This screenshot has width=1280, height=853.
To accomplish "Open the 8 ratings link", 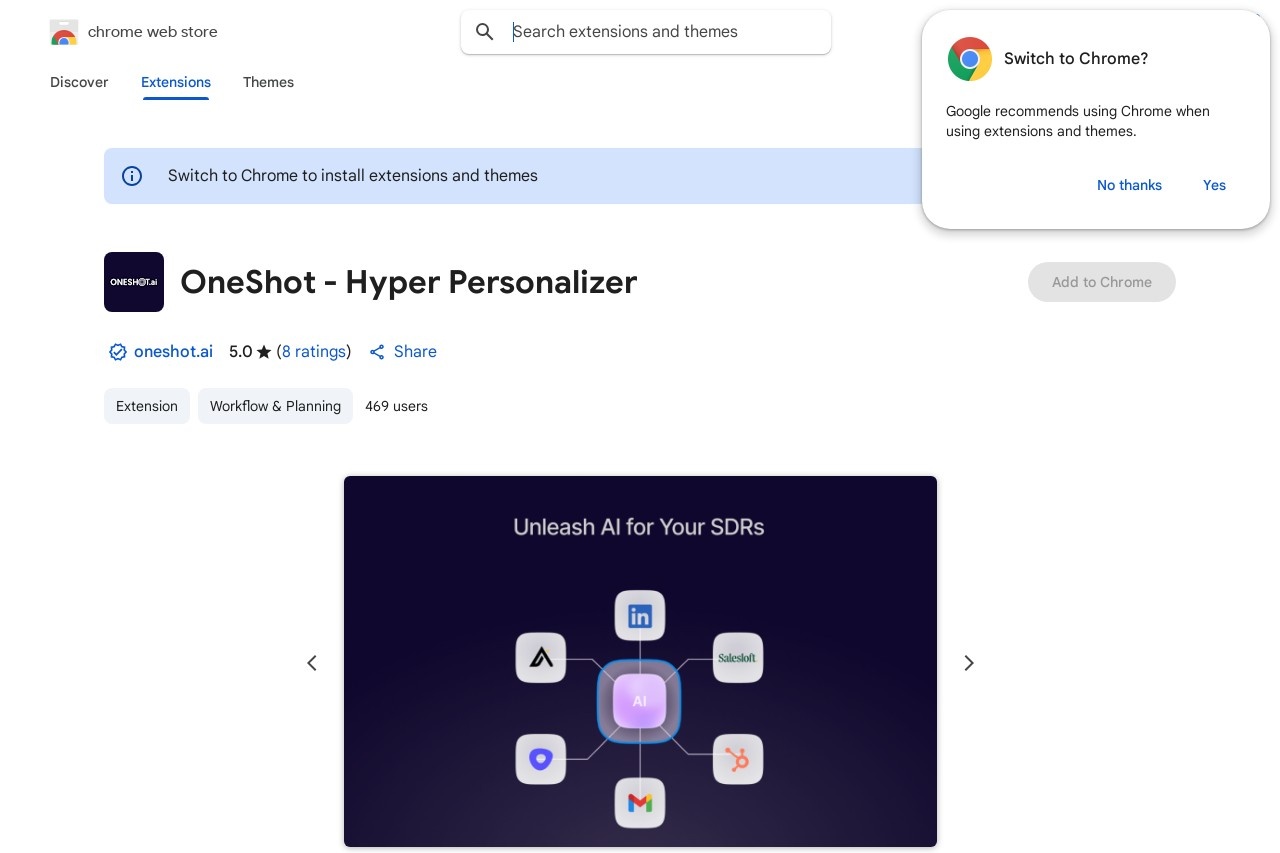I will tap(314, 352).
